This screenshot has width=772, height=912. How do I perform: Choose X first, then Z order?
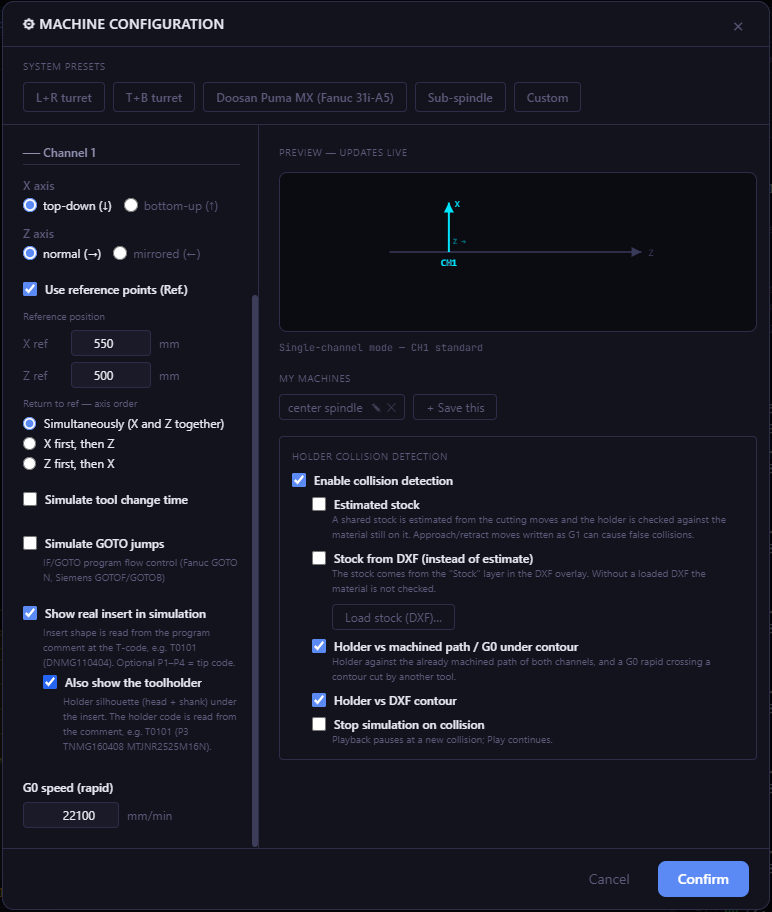(30, 444)
